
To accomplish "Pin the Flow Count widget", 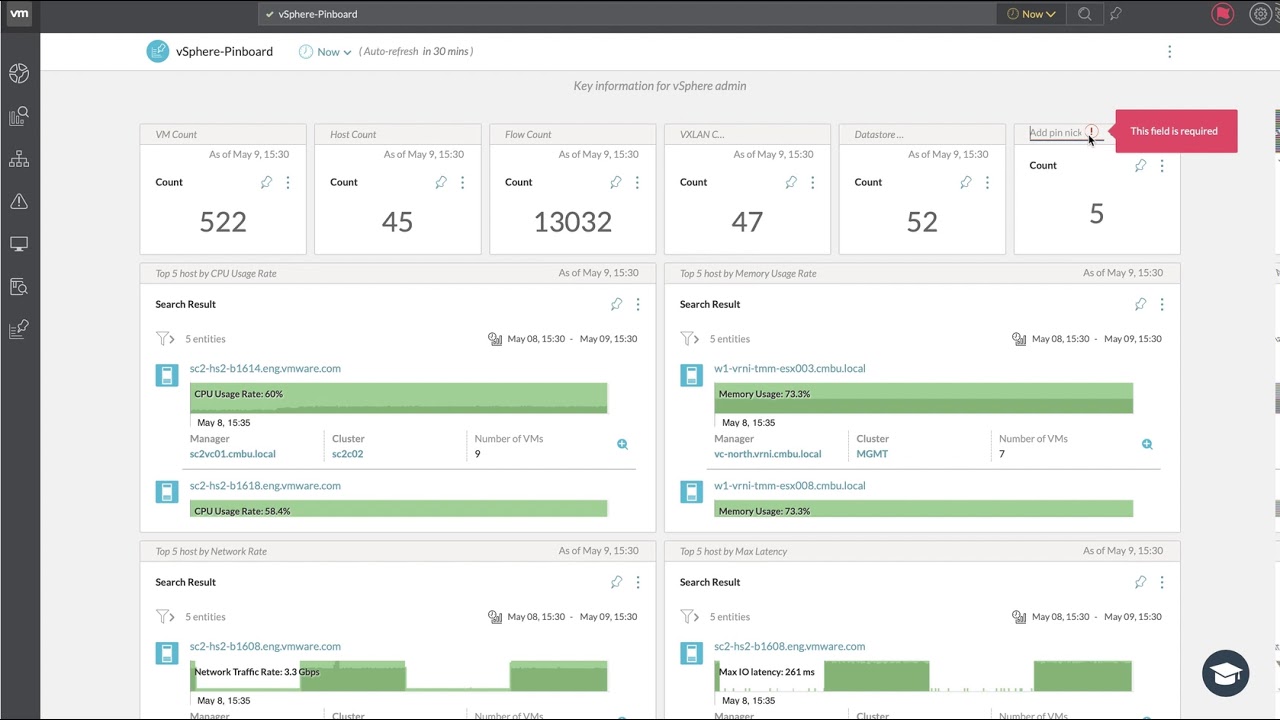I will (616, 182).
